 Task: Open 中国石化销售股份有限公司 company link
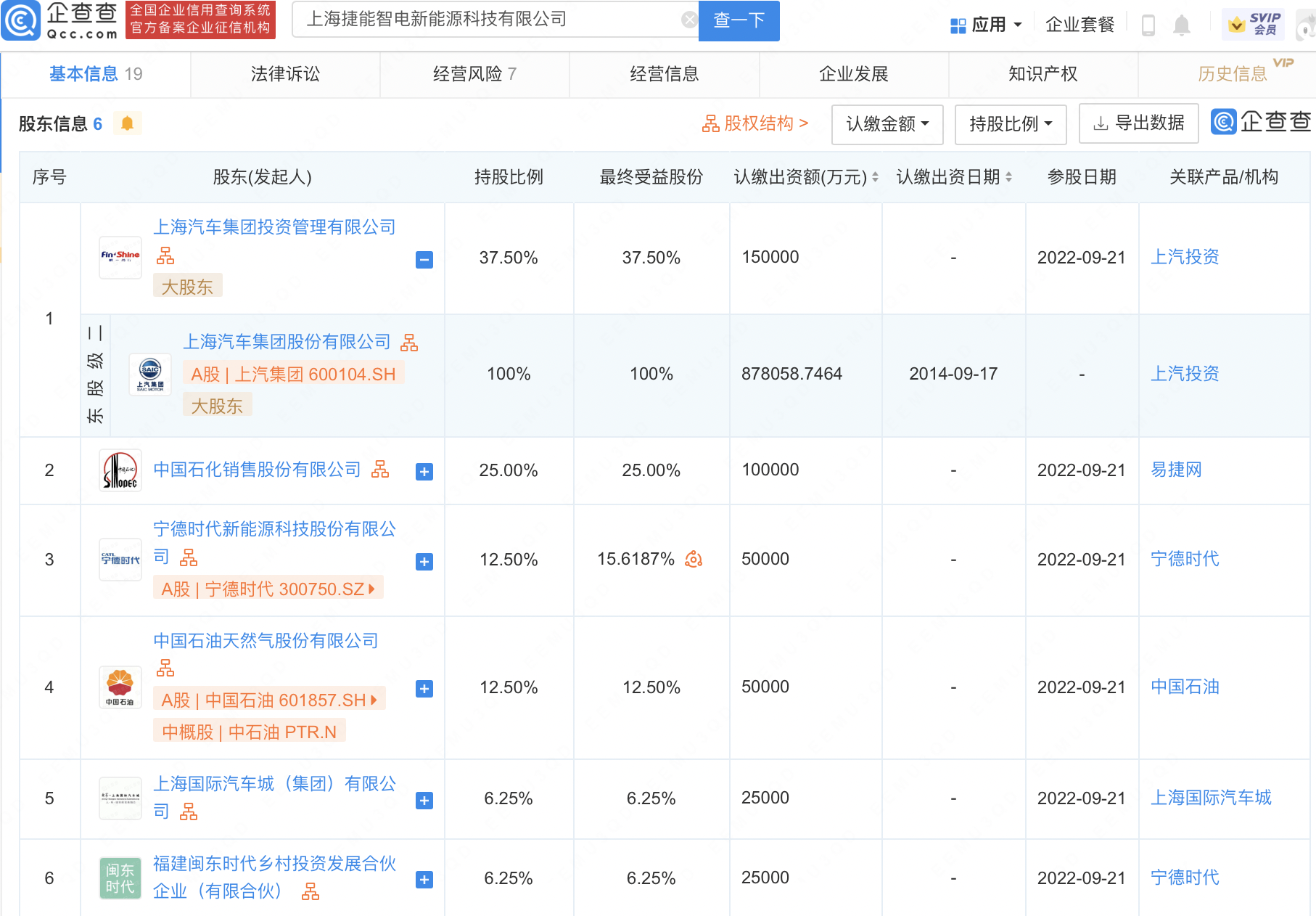tap(257, 470)
